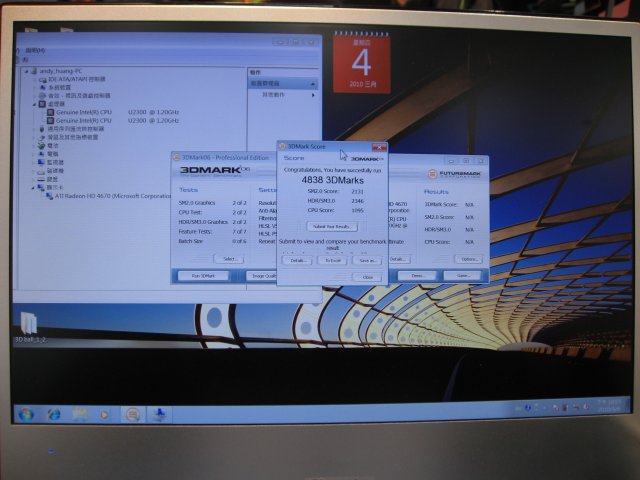
Task: Collapse the andy_huang-PC root node
Action: tap(27, 71)
